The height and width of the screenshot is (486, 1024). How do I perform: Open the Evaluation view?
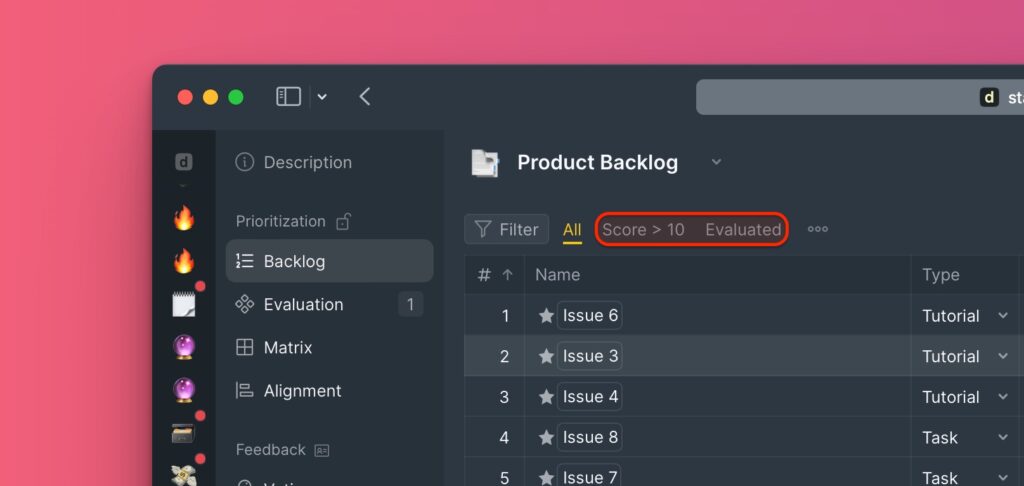coord(329,304)
